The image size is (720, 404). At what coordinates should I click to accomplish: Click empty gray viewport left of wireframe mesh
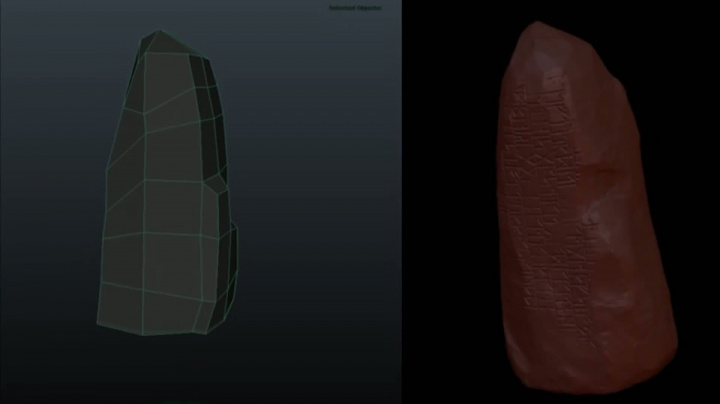pyautogui.click(x=50, y=200)
